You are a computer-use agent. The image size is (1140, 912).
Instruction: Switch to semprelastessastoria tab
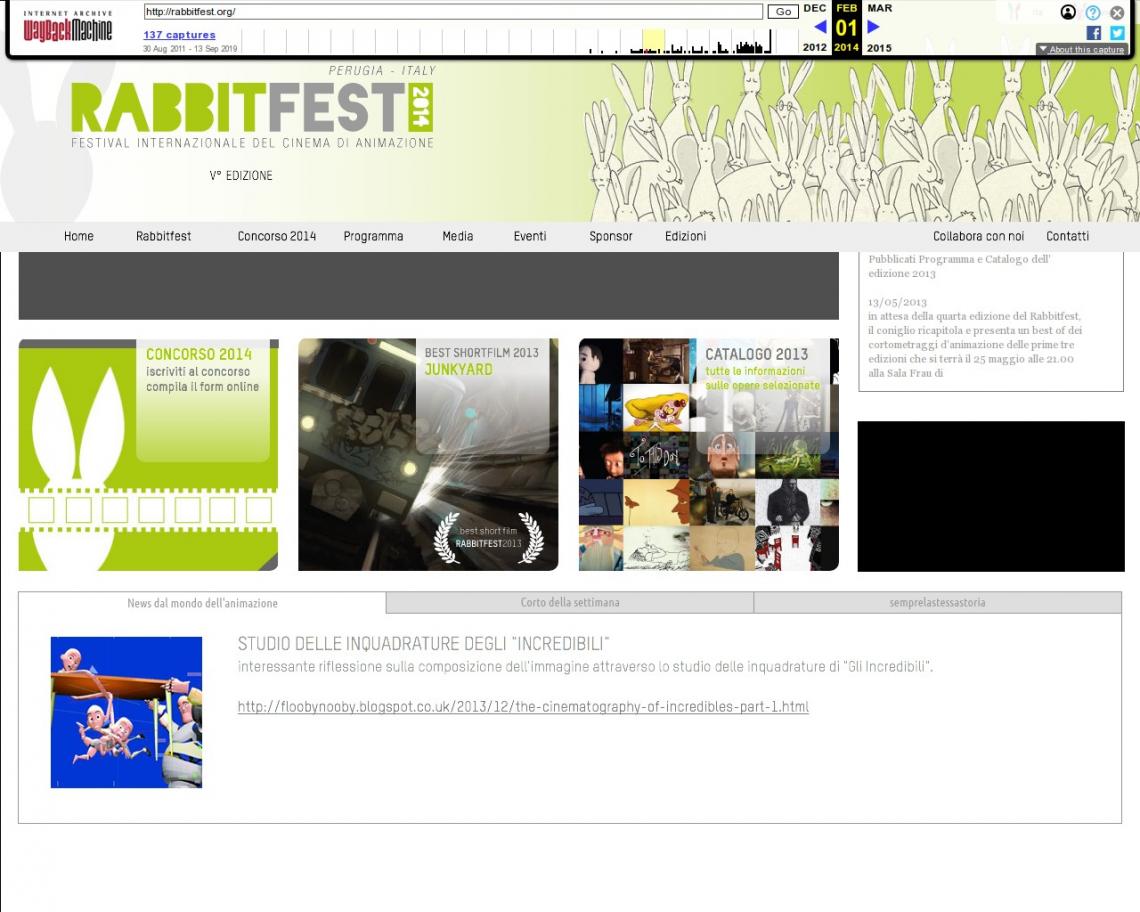click(x=938, y=602)
